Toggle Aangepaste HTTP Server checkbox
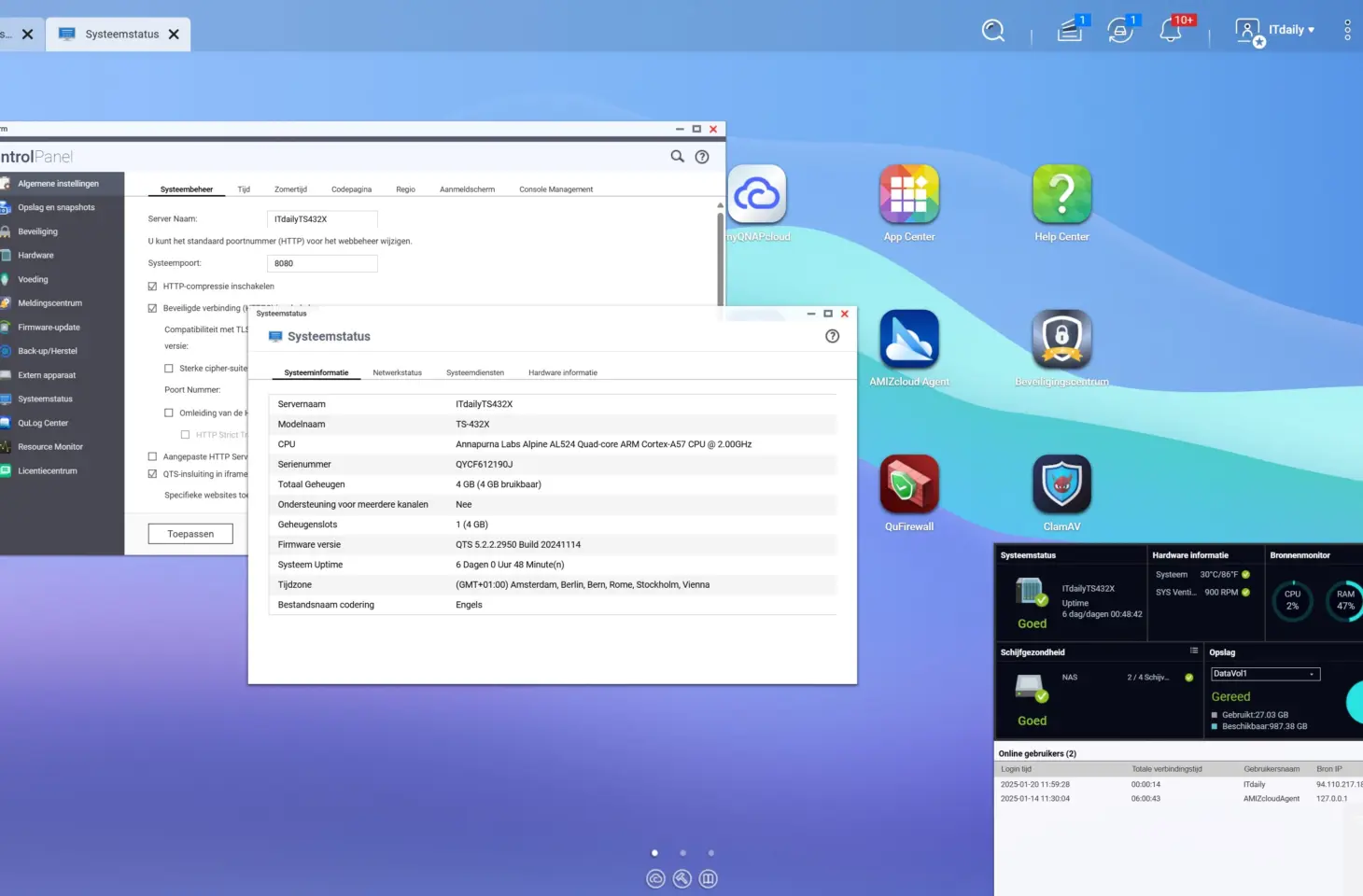1363x896 pixels. (x=152, y=456)
